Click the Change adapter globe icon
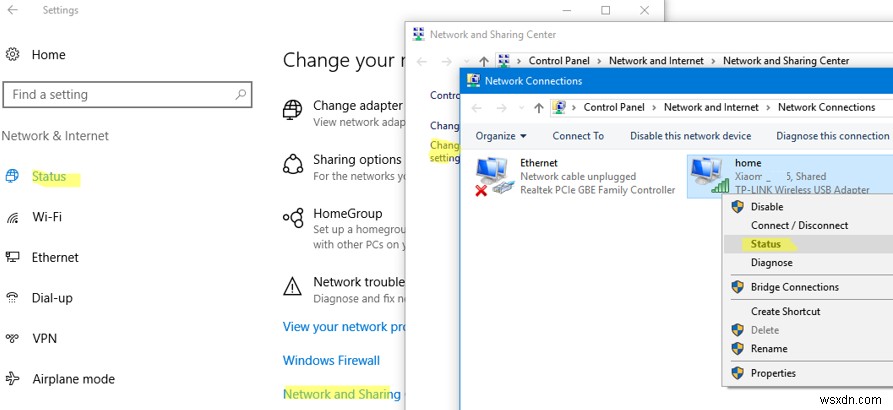This screenshot has width=893, height=410. tap(293, 109)
